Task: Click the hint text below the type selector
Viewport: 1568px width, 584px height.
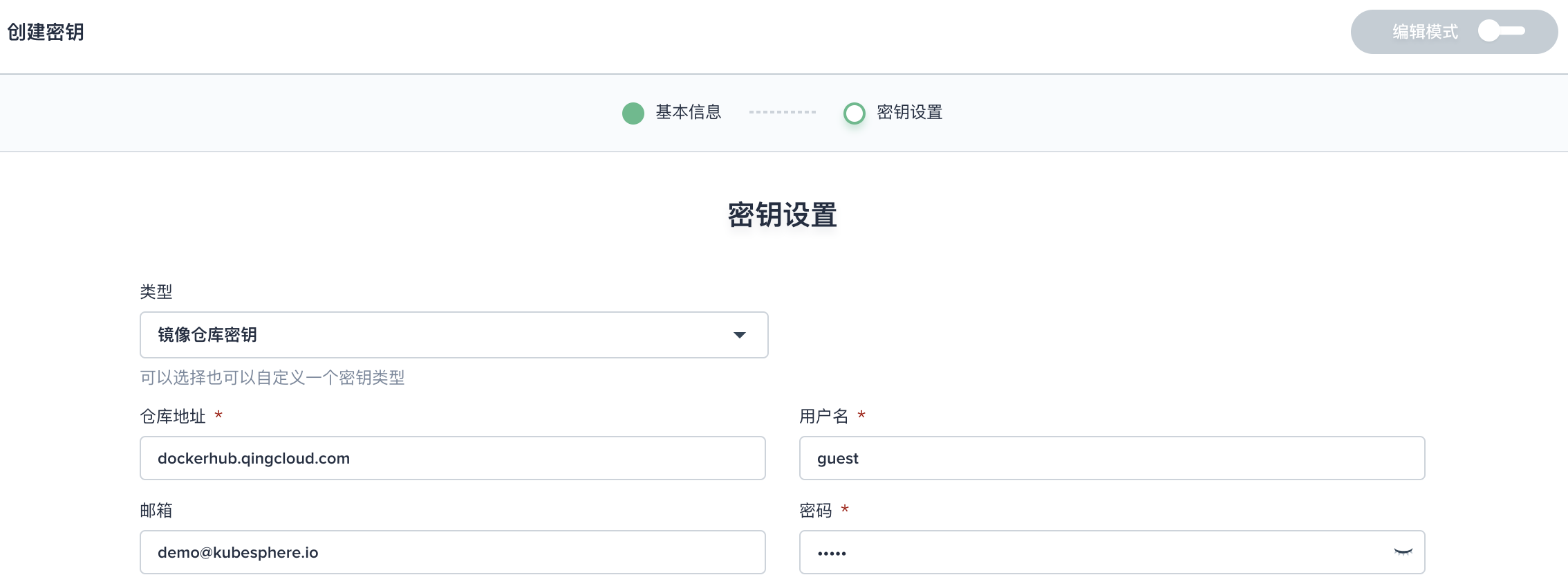Action: (272, 378)
